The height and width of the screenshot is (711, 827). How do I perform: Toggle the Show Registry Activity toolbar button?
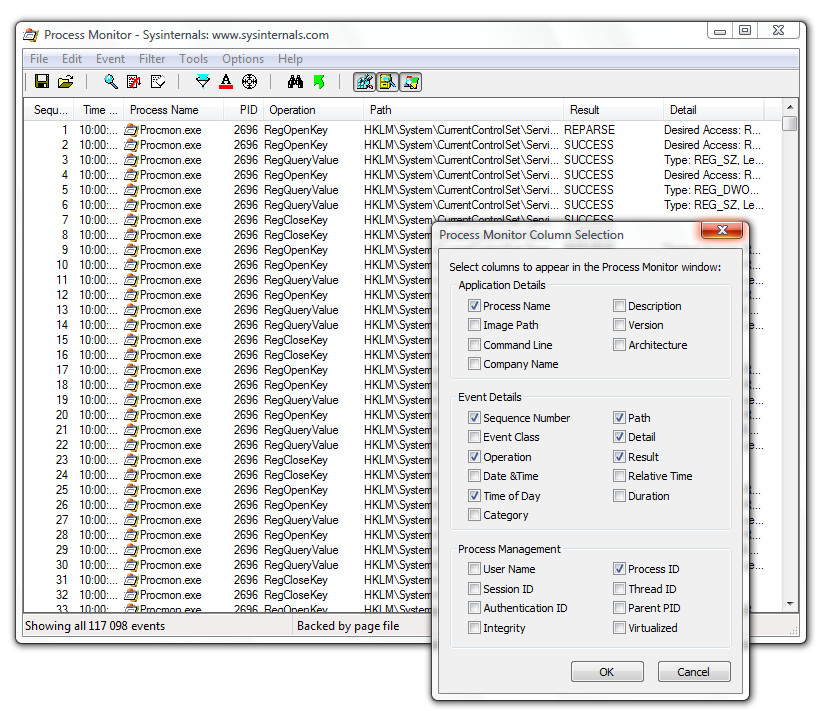(364, 82)
